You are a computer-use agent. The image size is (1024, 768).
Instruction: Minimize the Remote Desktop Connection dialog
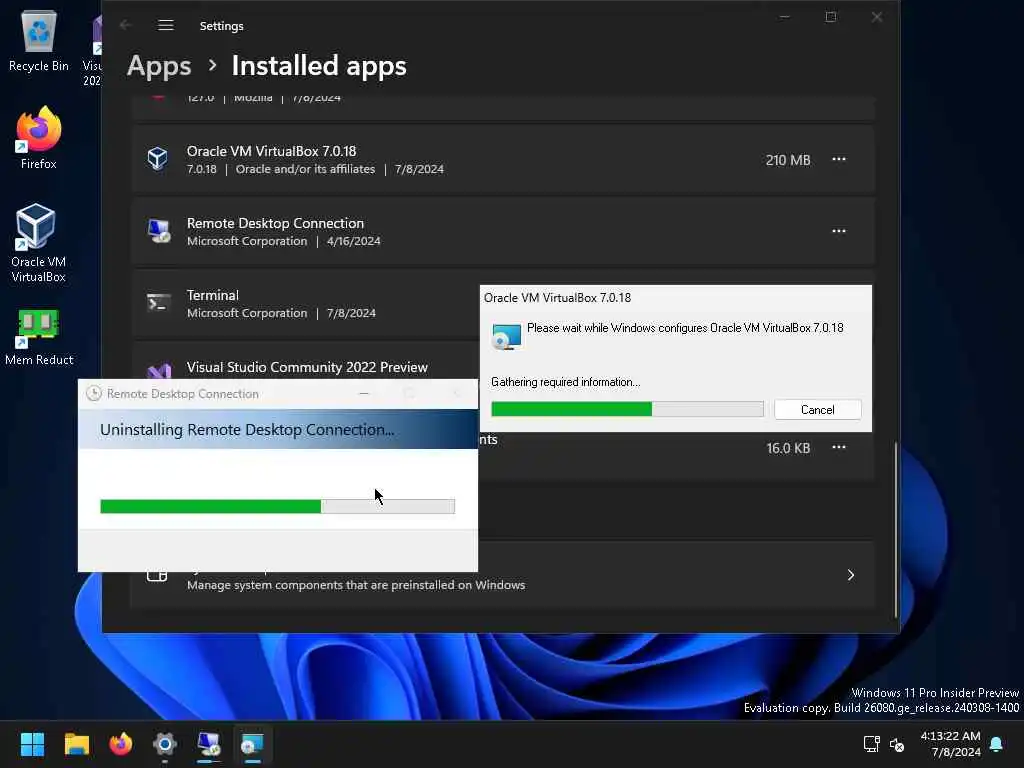pos(364,393)
